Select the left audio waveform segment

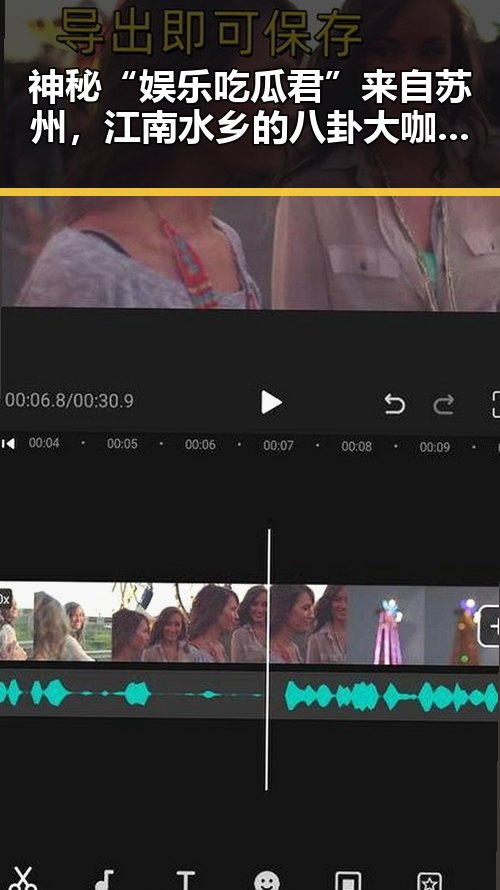tap(133, 694)
